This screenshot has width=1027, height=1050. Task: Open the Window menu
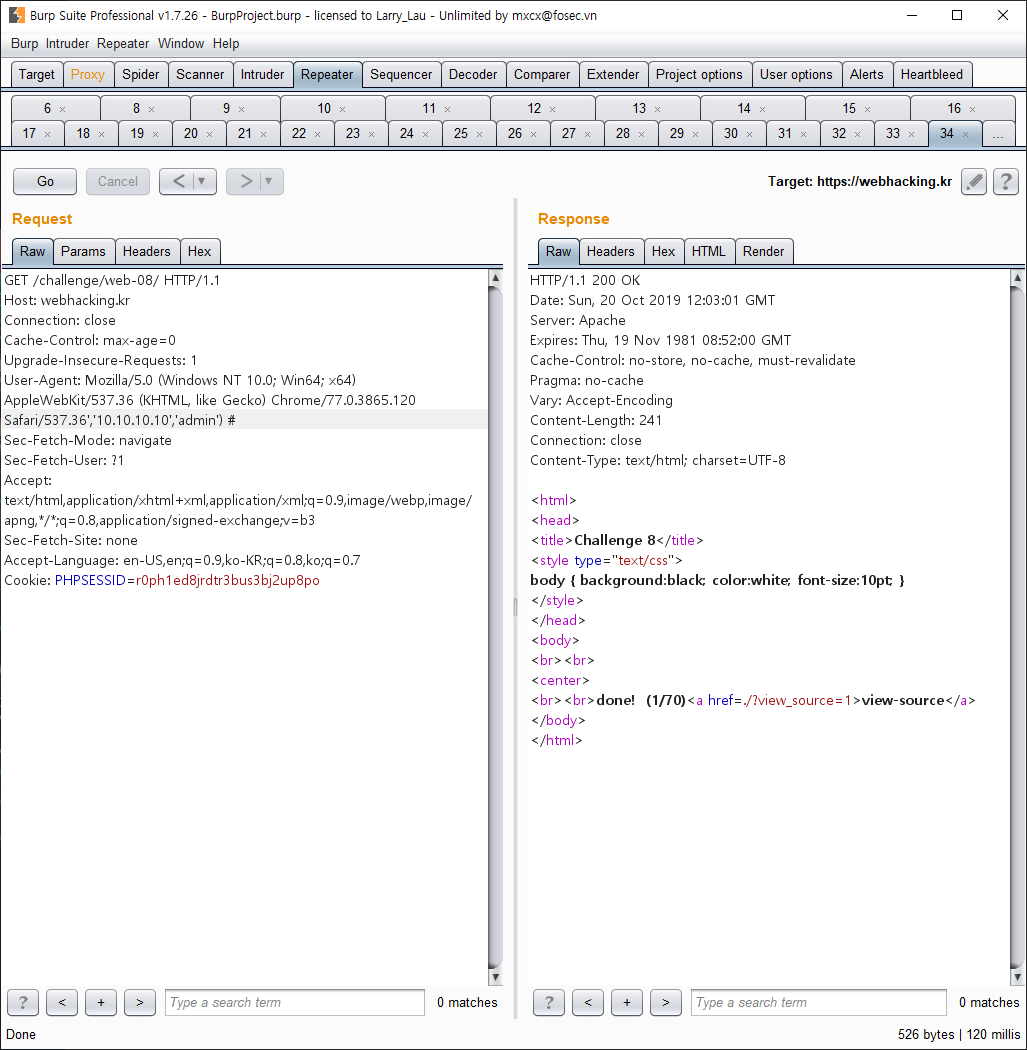coord(181,44)
